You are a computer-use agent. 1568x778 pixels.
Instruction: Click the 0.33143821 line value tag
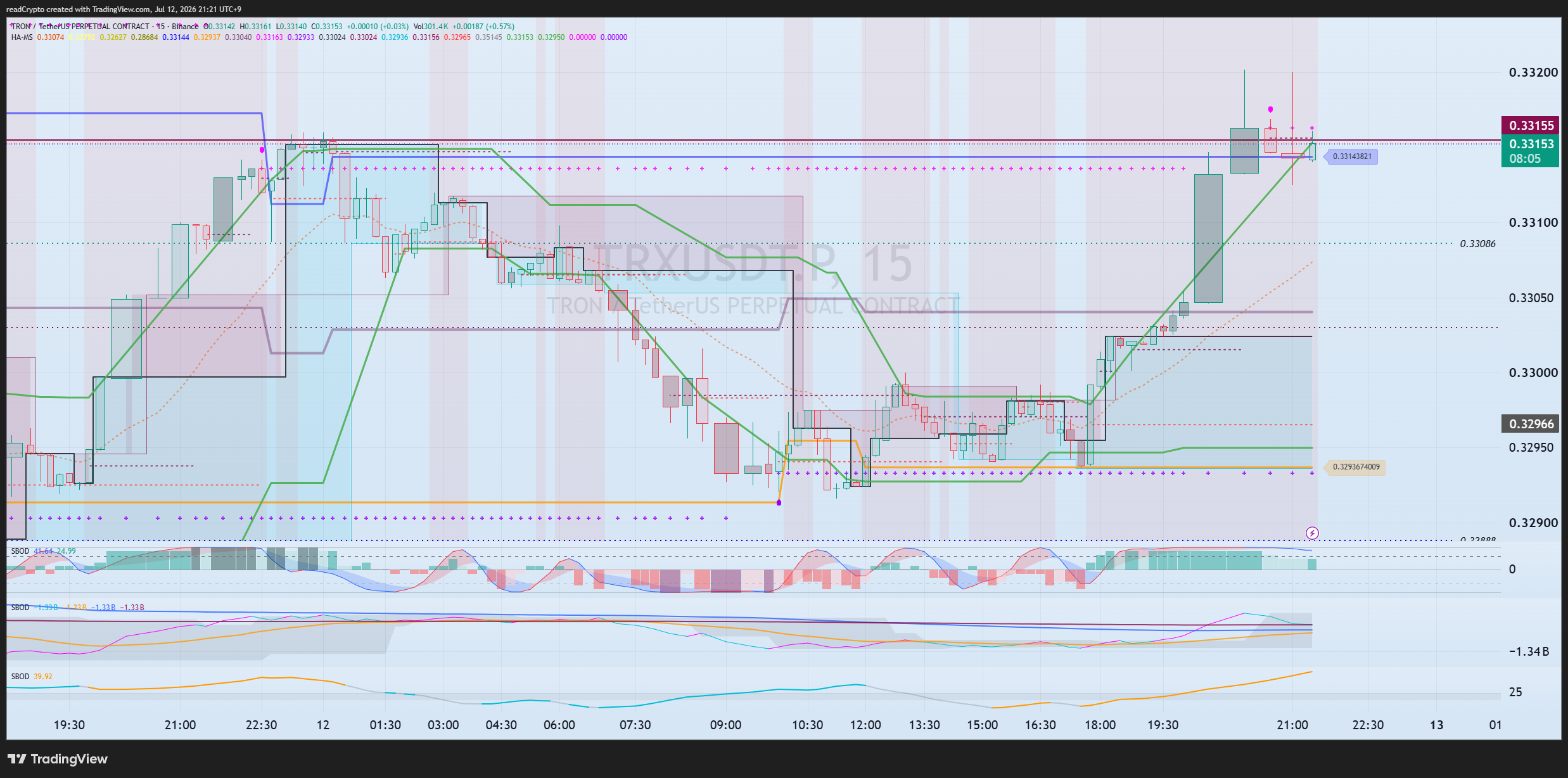point(1351,156)
